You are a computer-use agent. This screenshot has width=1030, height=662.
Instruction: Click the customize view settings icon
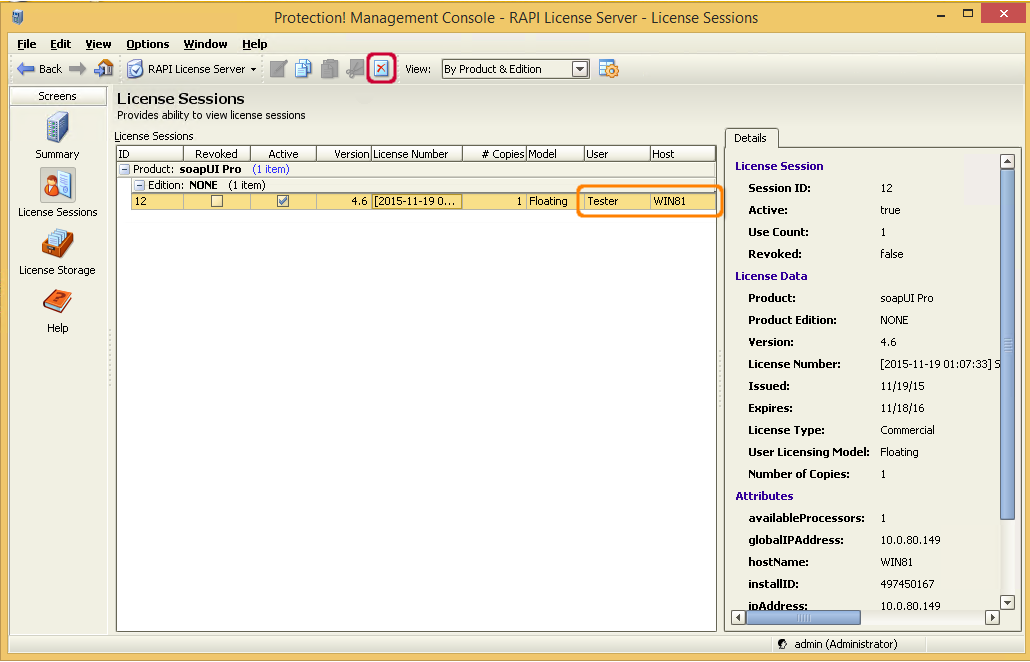pos(609,68)
